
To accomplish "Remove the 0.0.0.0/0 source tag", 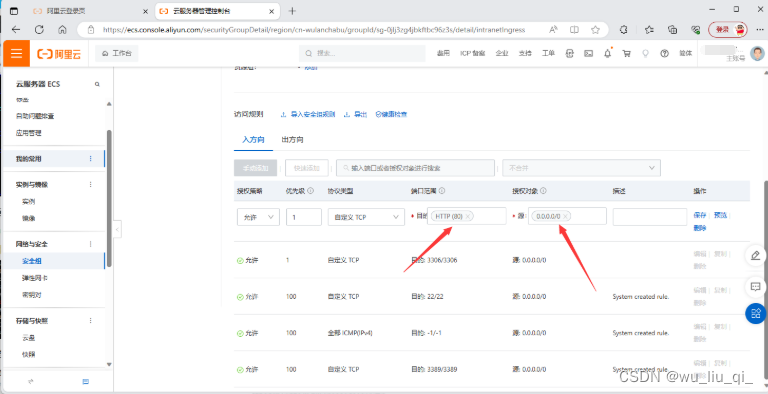I will (x=565, y=216).
